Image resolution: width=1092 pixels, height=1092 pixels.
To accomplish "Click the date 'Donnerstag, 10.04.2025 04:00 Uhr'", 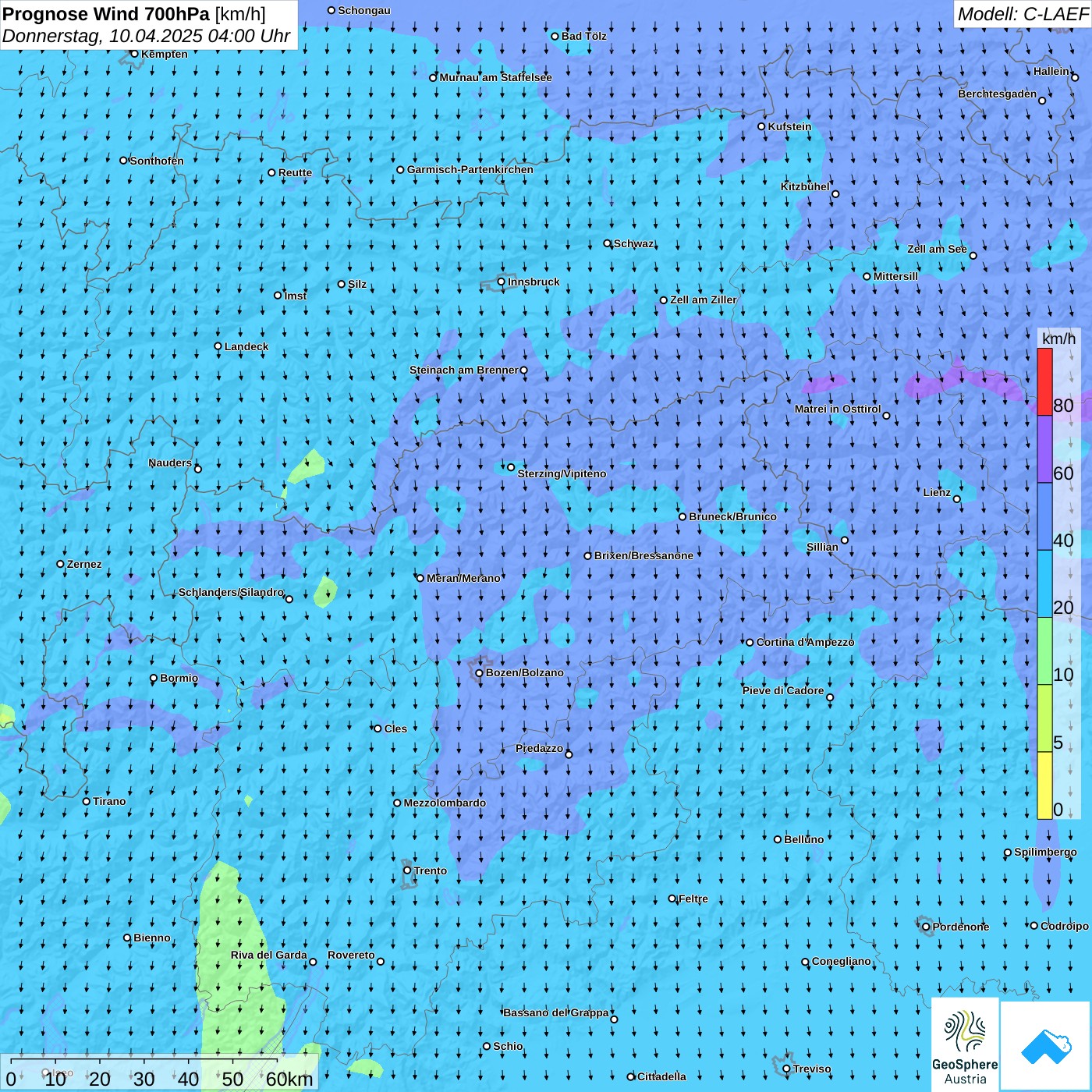I will click(147, 36).
